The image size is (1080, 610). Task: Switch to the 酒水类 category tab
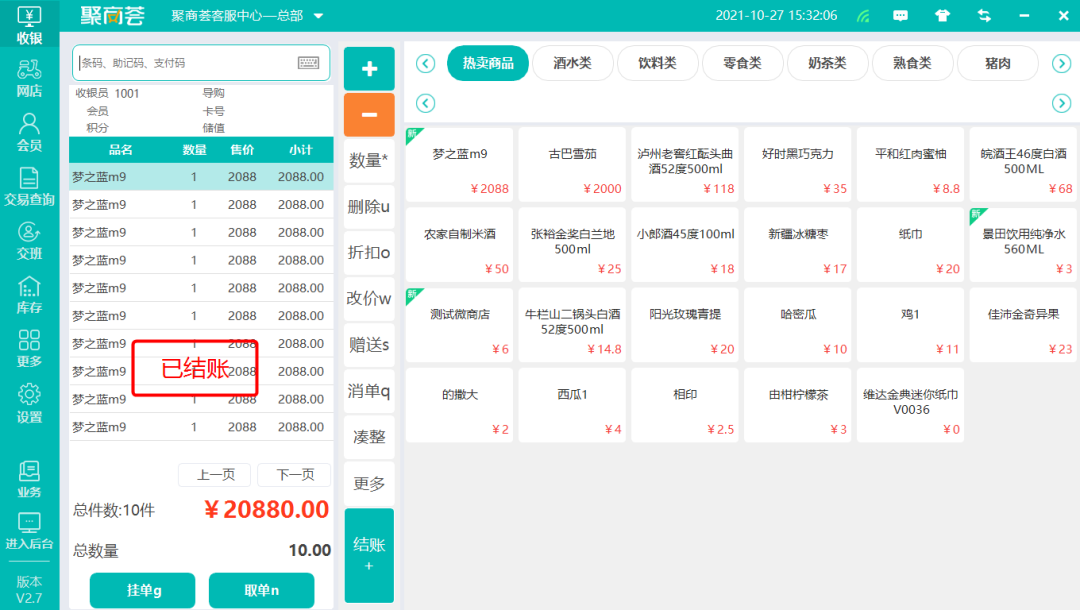572,63
